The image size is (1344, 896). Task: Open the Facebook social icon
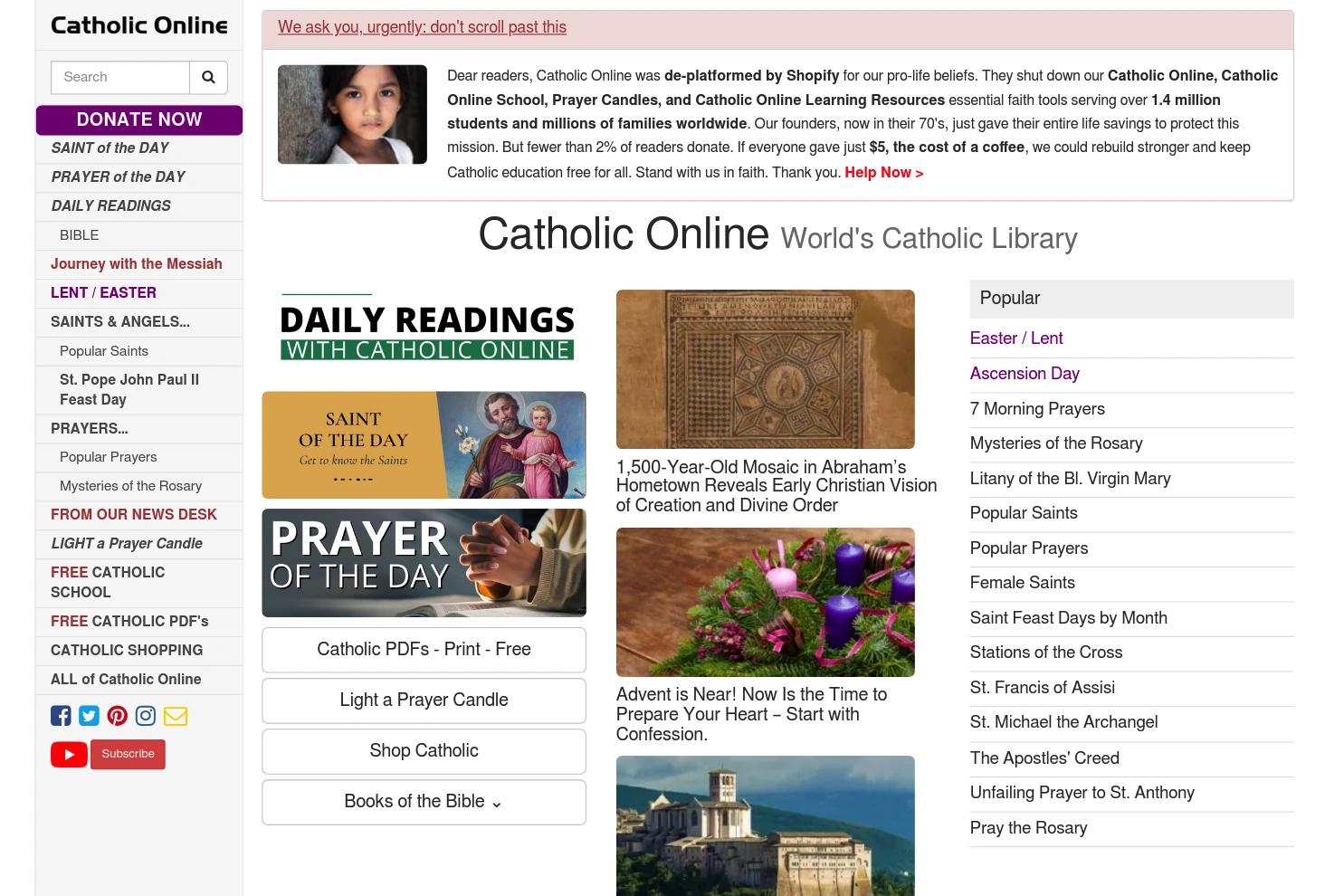click(61, 716)
